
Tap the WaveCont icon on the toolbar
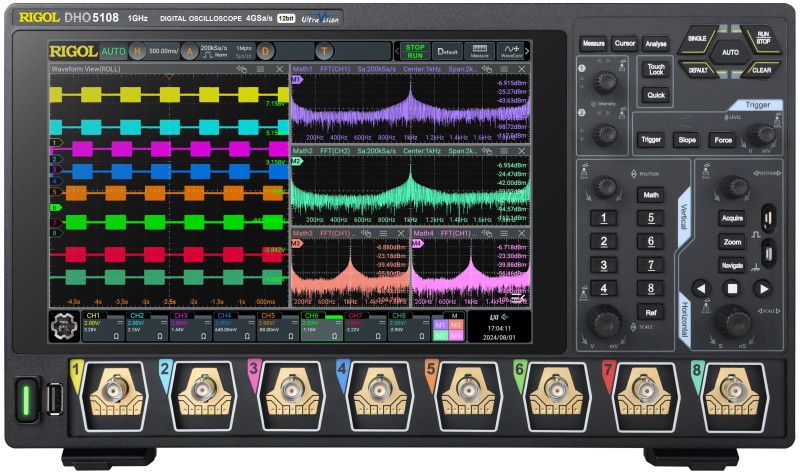[x=511, y=51]
